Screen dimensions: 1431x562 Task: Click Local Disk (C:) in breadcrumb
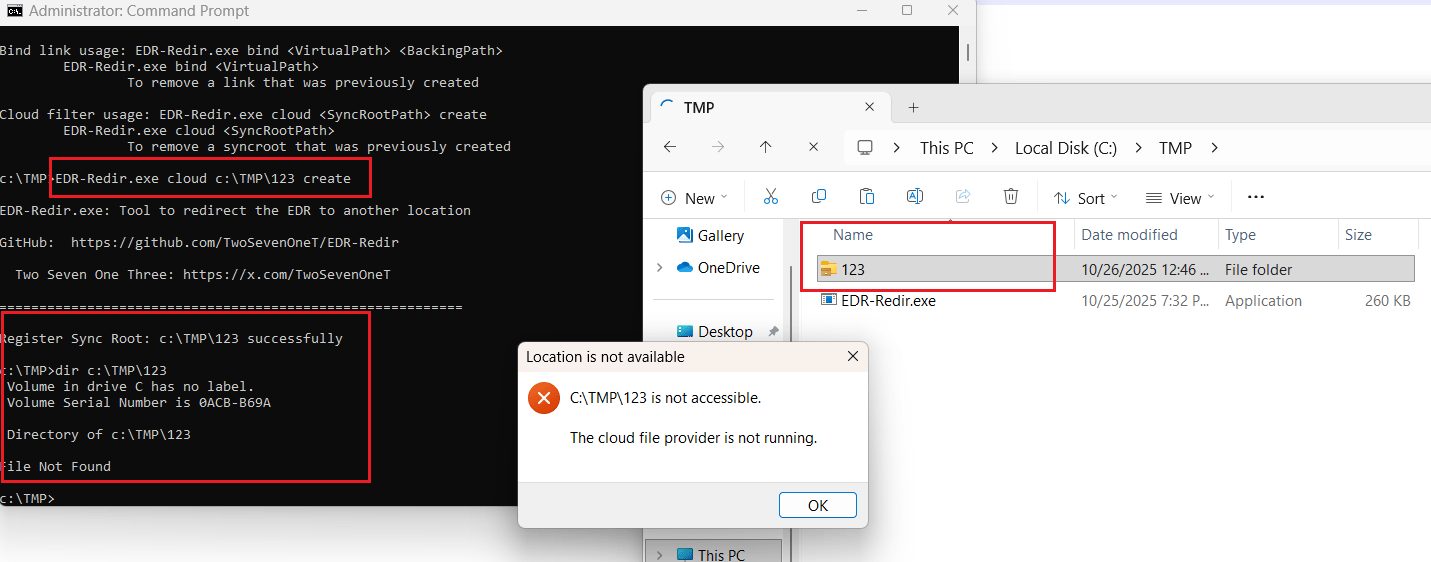coord(1065,148)
